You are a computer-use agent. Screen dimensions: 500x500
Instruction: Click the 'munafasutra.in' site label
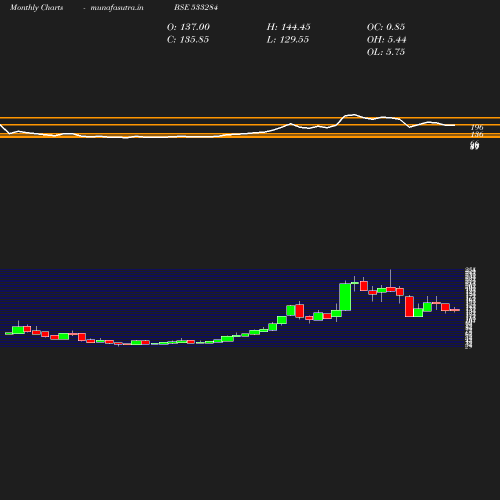click(117, 8)
